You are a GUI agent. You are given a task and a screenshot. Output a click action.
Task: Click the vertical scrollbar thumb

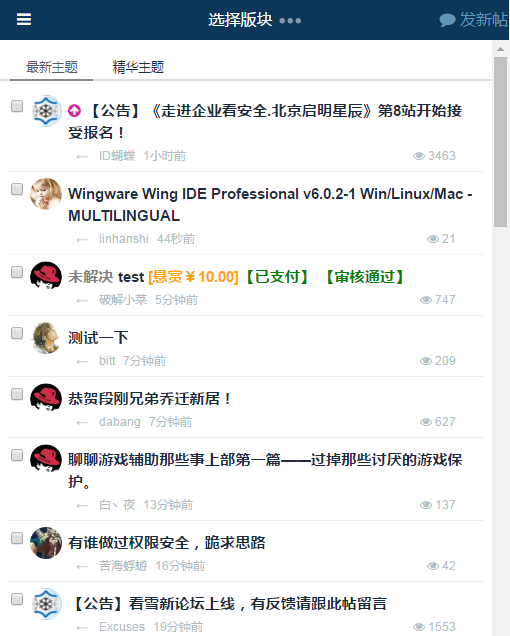click(x=500, y=142)
